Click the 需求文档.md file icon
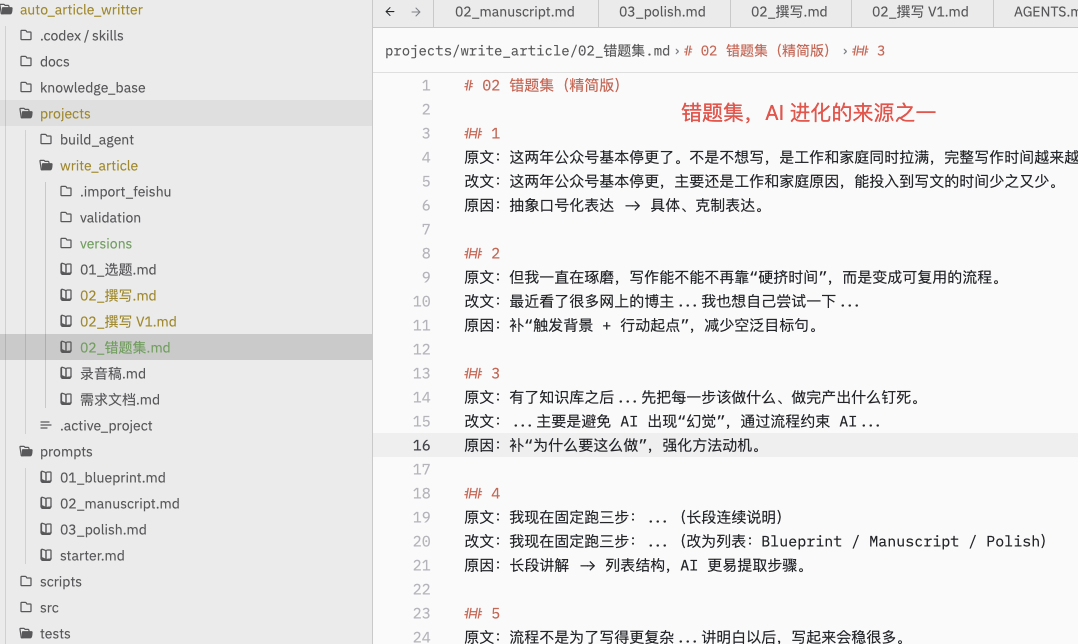Screen dimensions: 1078x644 (66, 399)
